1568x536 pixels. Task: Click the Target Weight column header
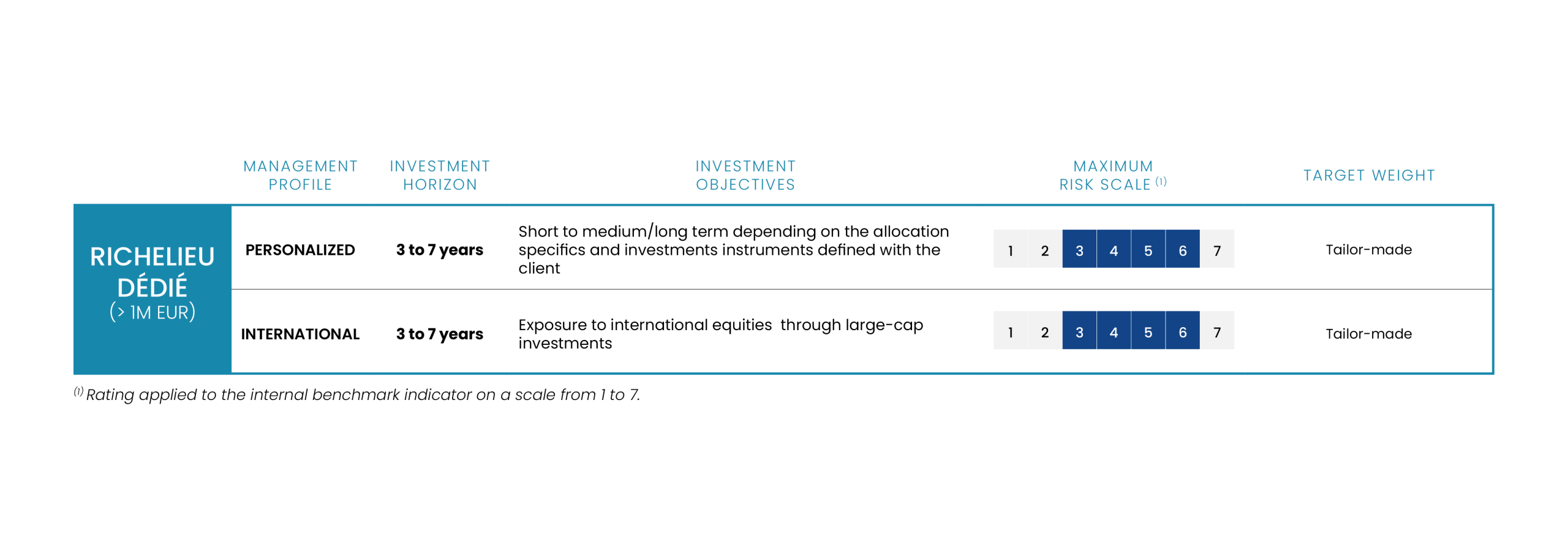[1369, 175]
